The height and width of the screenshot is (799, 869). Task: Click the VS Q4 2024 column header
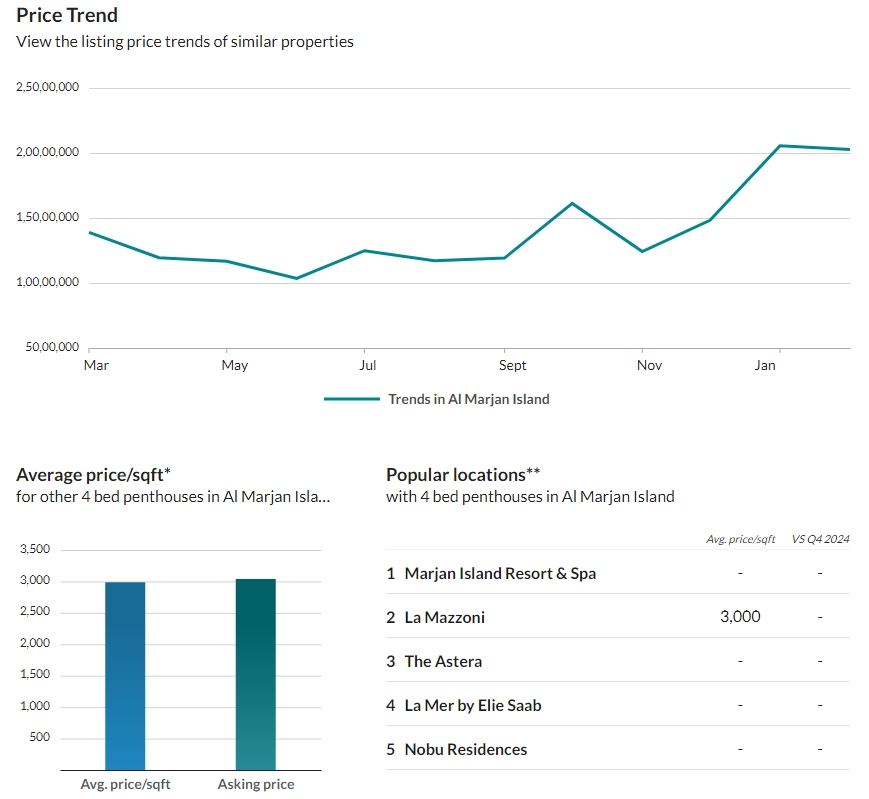(820, 539)
